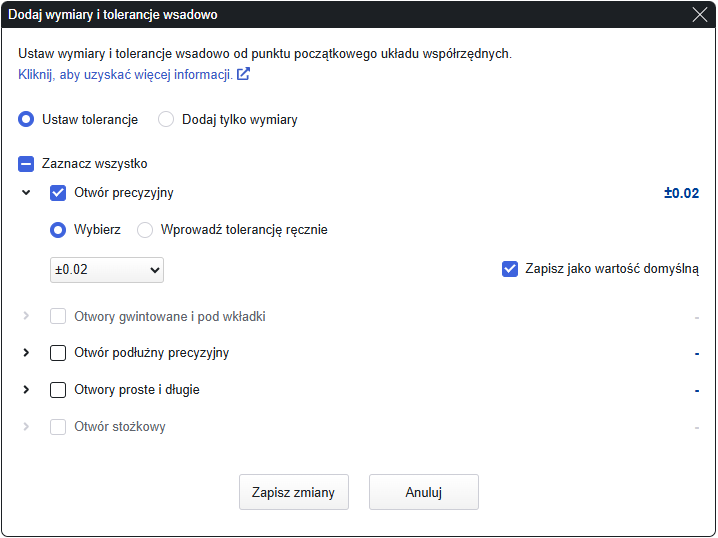Expand the 'Otwór stożkowy' section

click(x=26, y=426)
